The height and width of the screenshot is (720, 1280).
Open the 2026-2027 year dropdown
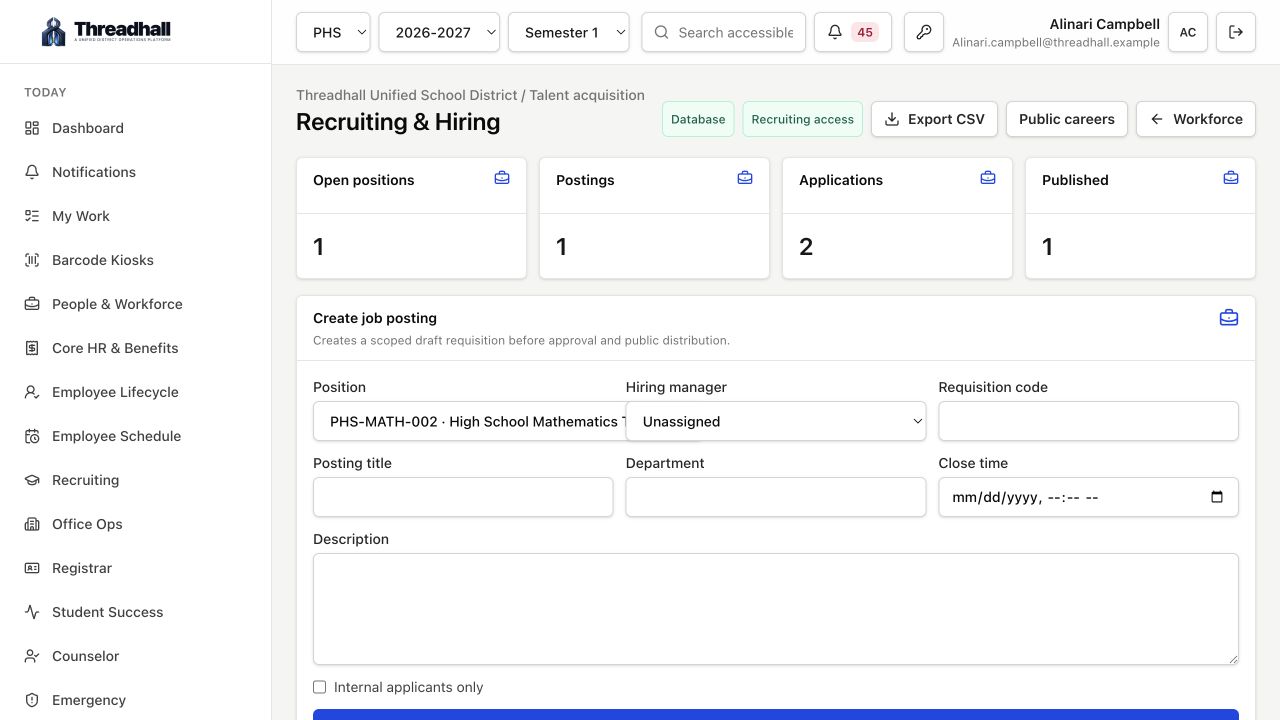click(x=439, y=32)
